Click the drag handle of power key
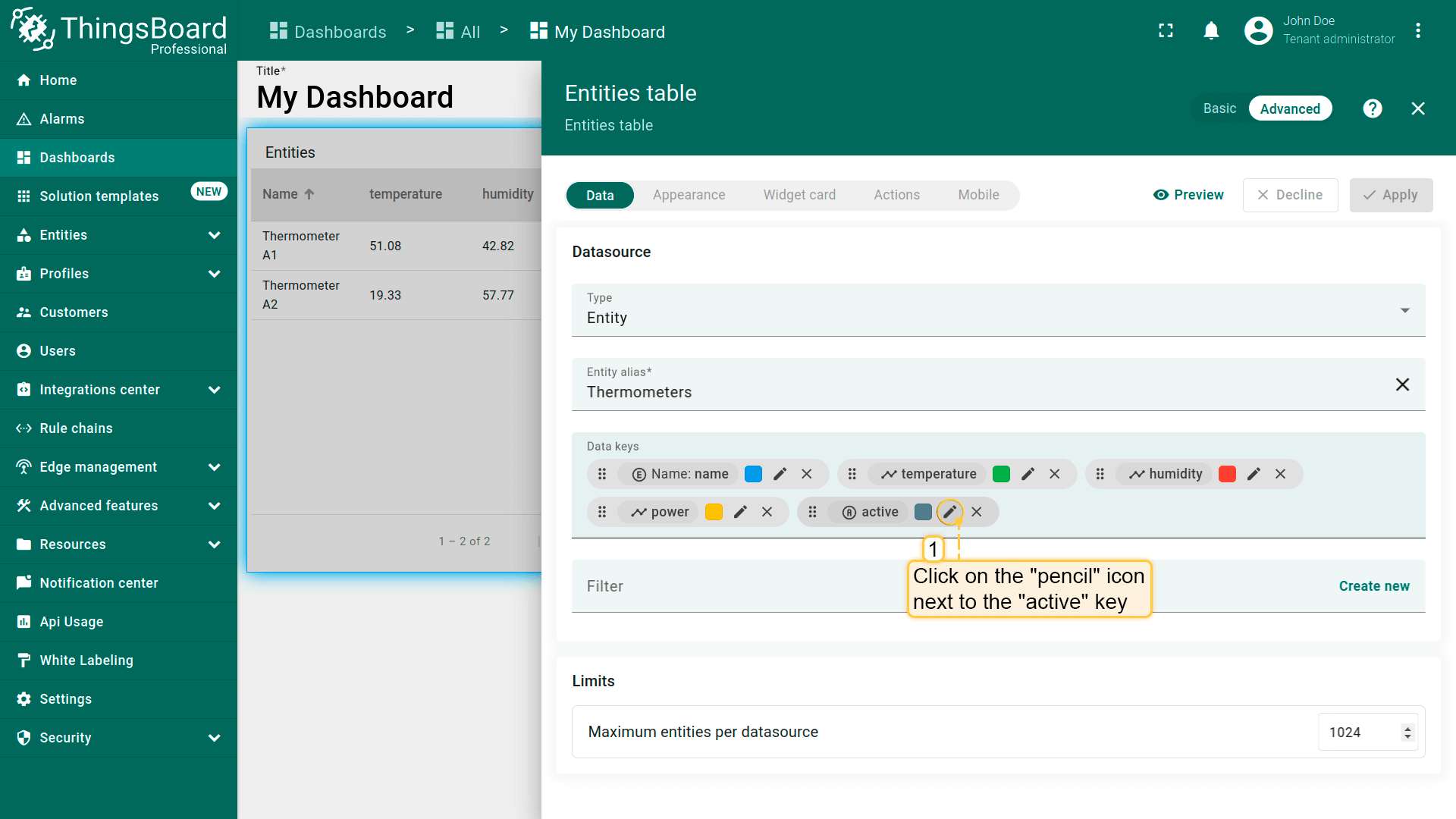The width and height of the screenshot is (1456, 819). pyautogui.click(x=602, y=512)
